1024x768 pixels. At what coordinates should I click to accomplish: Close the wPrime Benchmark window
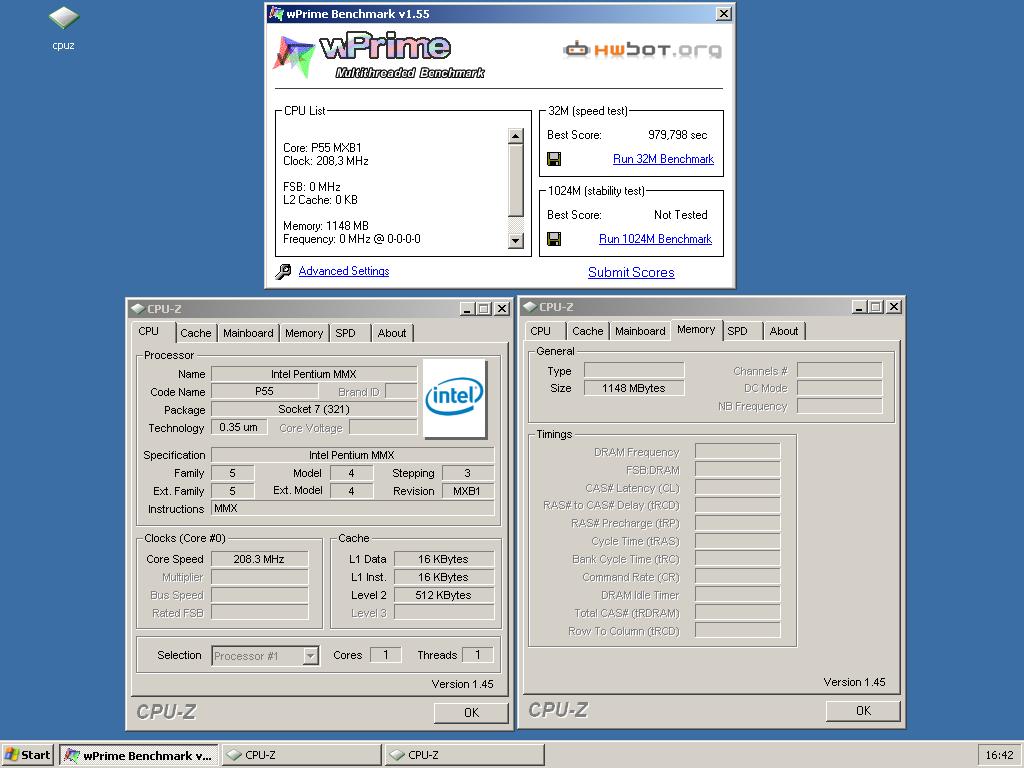(x=724, y=14)
